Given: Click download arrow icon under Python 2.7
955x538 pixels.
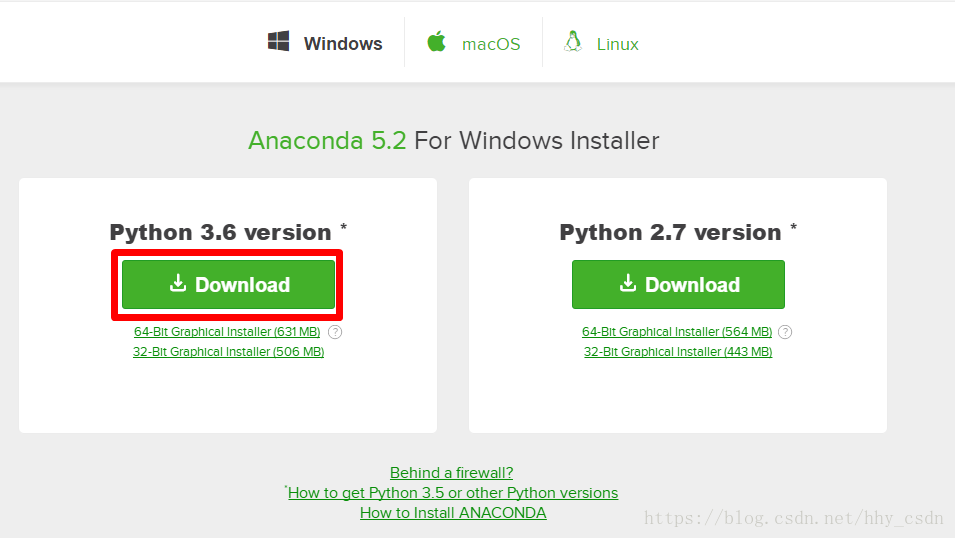Looking at the screenshot, I should pyautogui.click(x=628, y=284).
